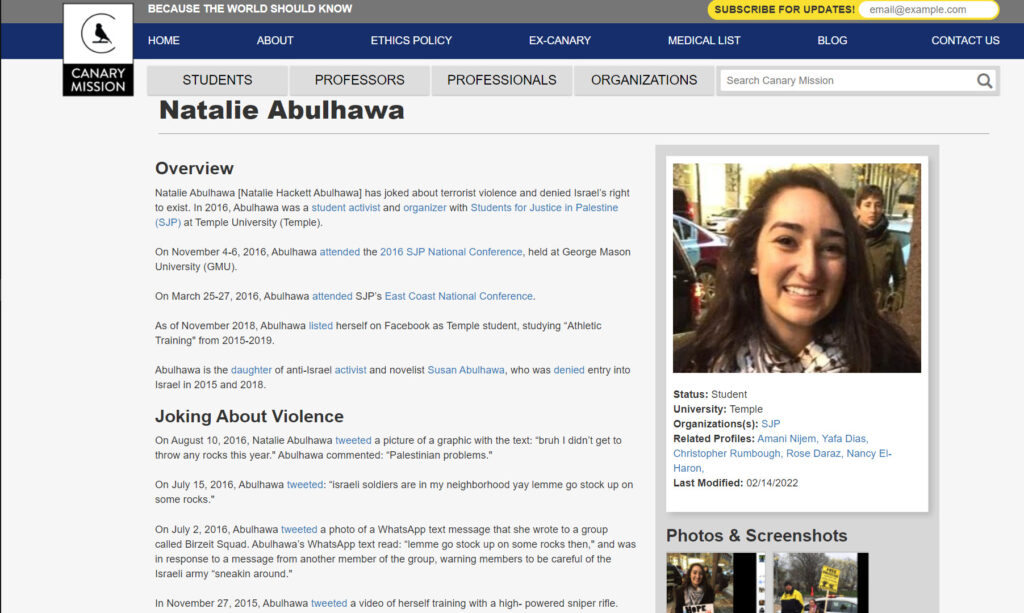The height and width of the screenshot is (613, 1024).
Task: Click 'Because the World Should Know' tagline
Action: click(249, 9)
